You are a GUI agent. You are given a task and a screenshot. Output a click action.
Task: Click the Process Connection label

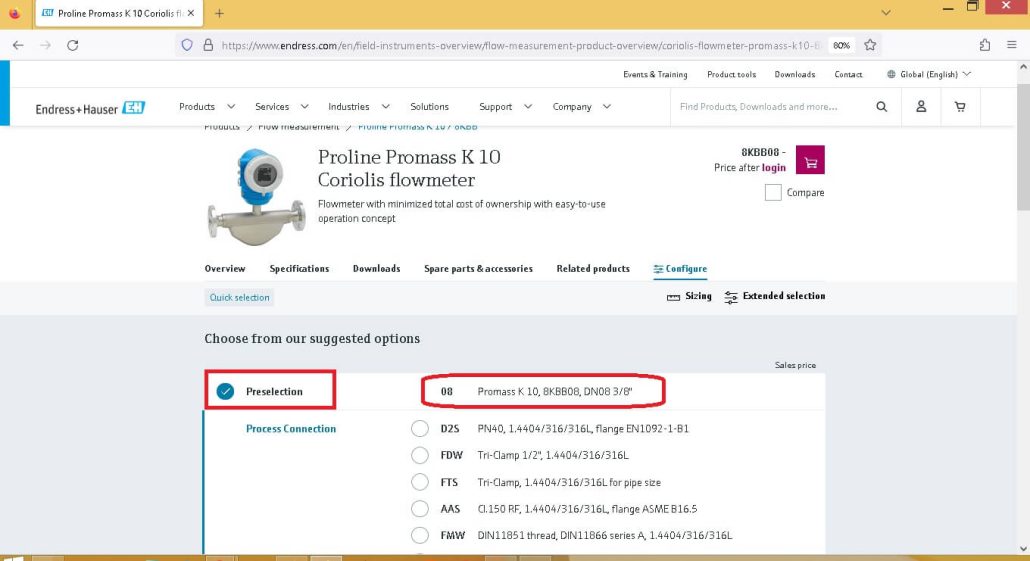point(291,428)
